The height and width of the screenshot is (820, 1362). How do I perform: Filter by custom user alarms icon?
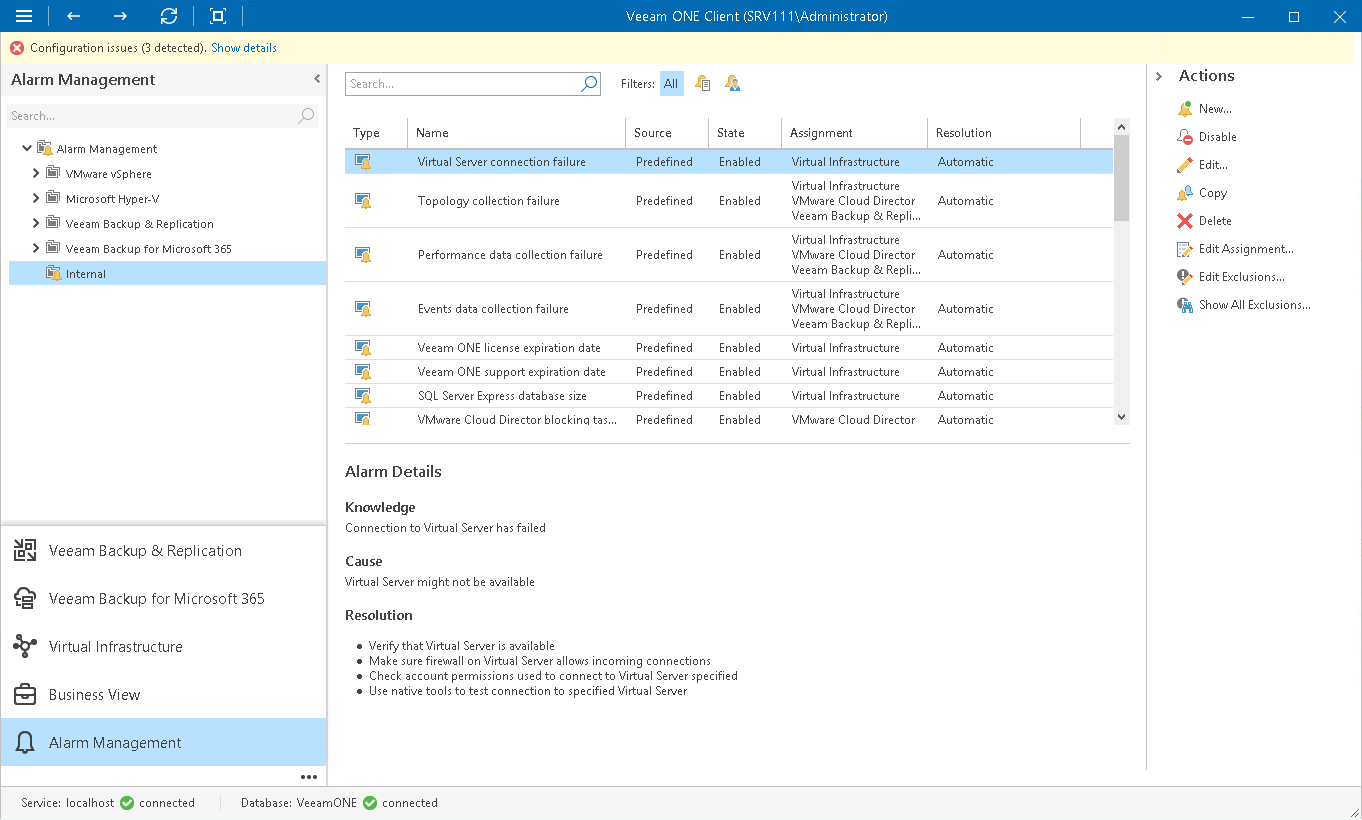pyautogui.click(x=733, y=84)
